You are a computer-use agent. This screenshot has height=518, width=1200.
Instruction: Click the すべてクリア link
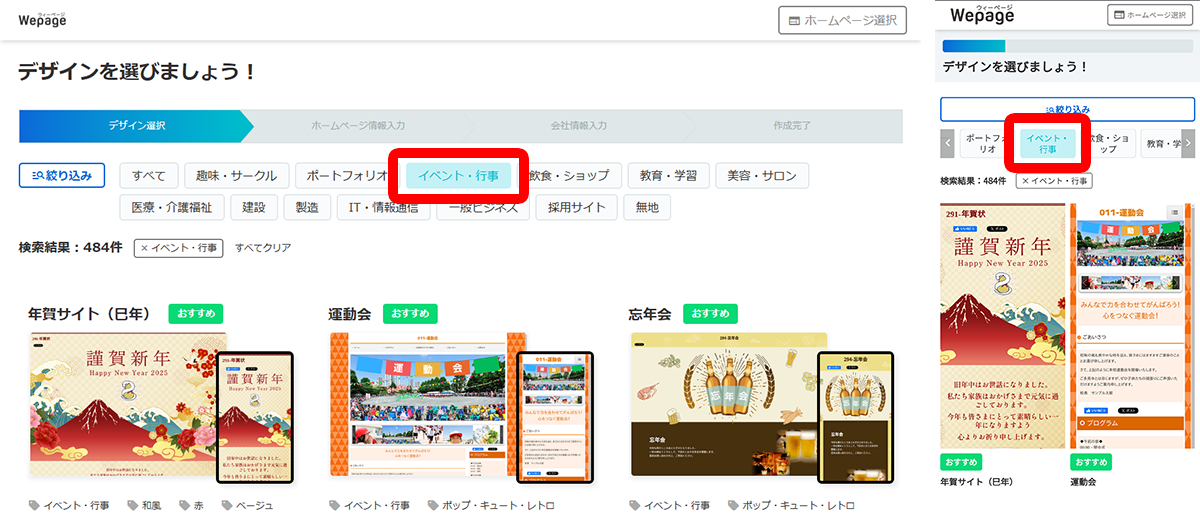tap(262, 248)
